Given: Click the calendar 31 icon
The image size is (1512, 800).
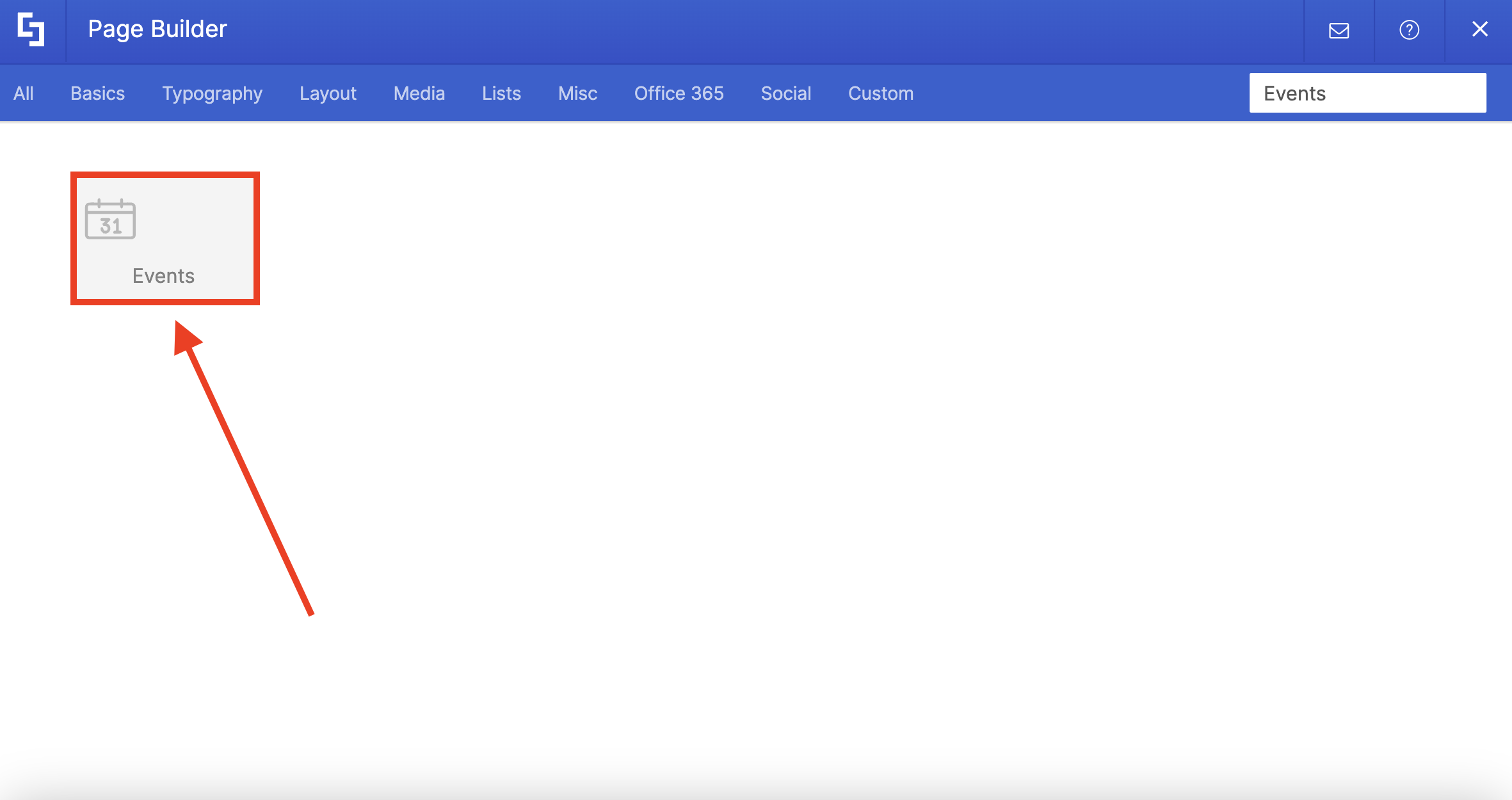Looking at the screenshot, I should point(110,220).
